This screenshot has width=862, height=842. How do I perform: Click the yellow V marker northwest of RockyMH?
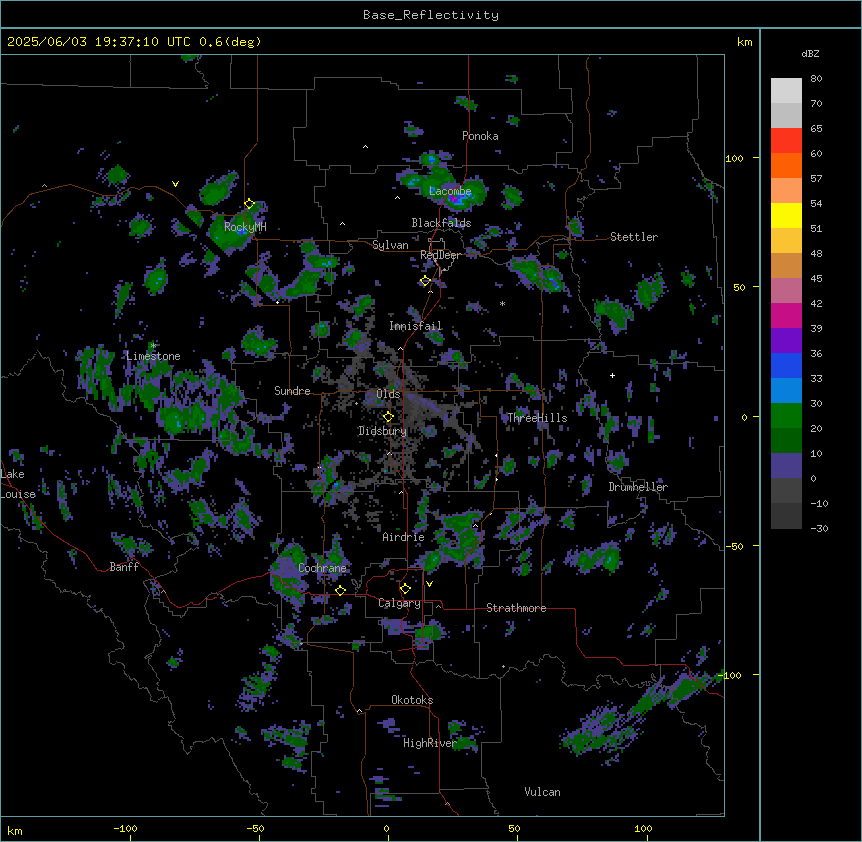pyautogui.click(x=175, y=184)
